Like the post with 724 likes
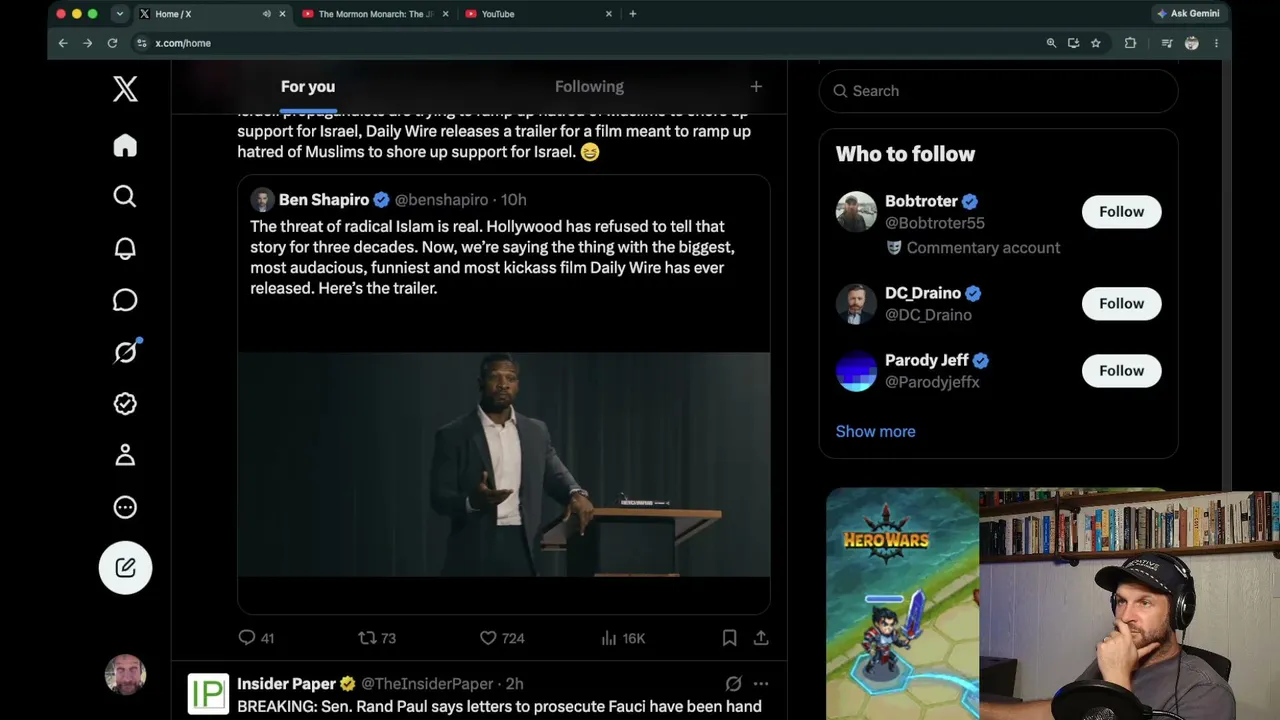Screen dimensions: 1280x720 coord(501,638)
